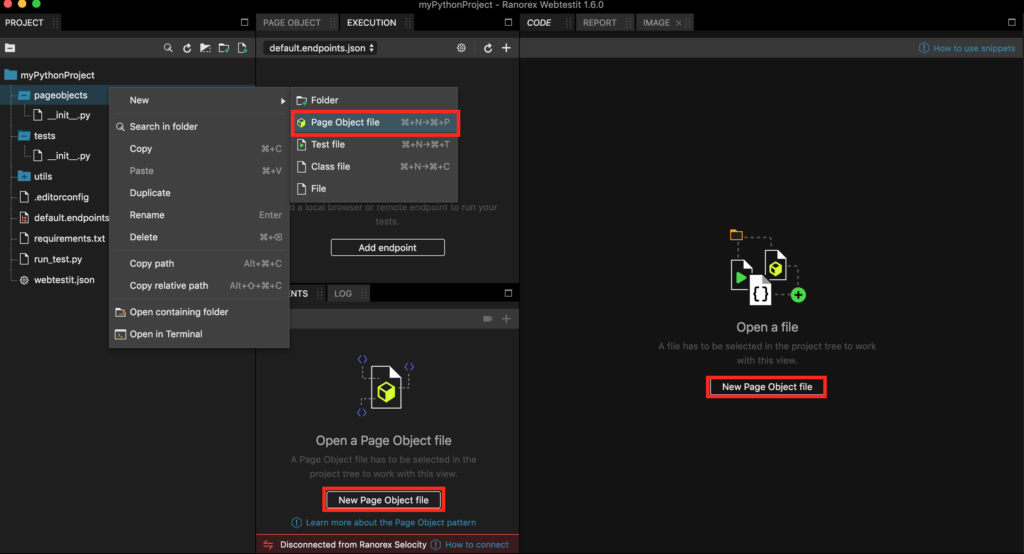Close the IMAGE tab
This screenshot has height=554, width=1024.
(679, 23)
